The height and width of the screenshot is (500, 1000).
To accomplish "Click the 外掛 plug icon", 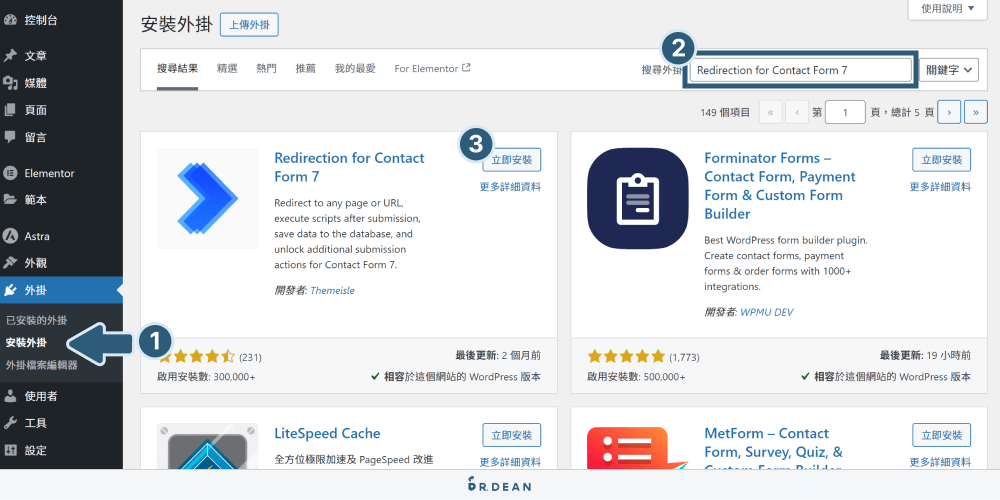I will point(10,291).
